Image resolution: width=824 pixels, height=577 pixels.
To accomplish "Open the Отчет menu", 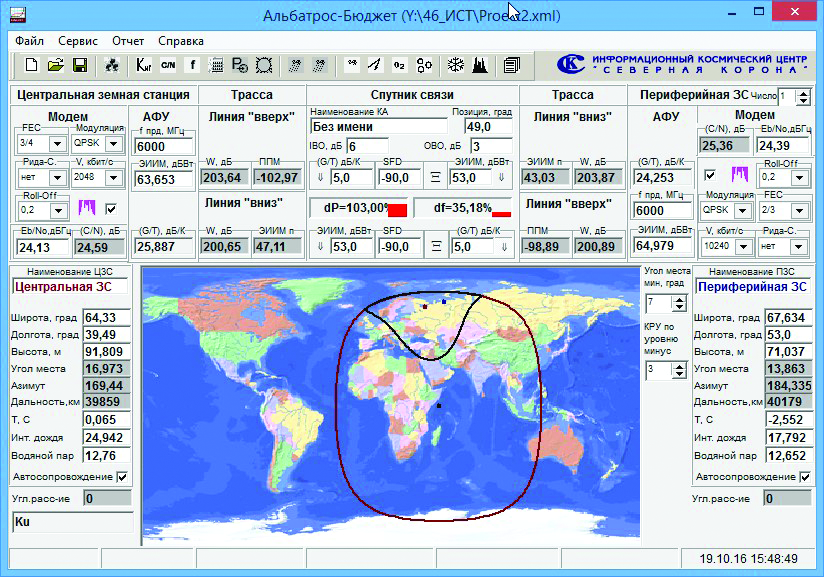I will 128,41.
